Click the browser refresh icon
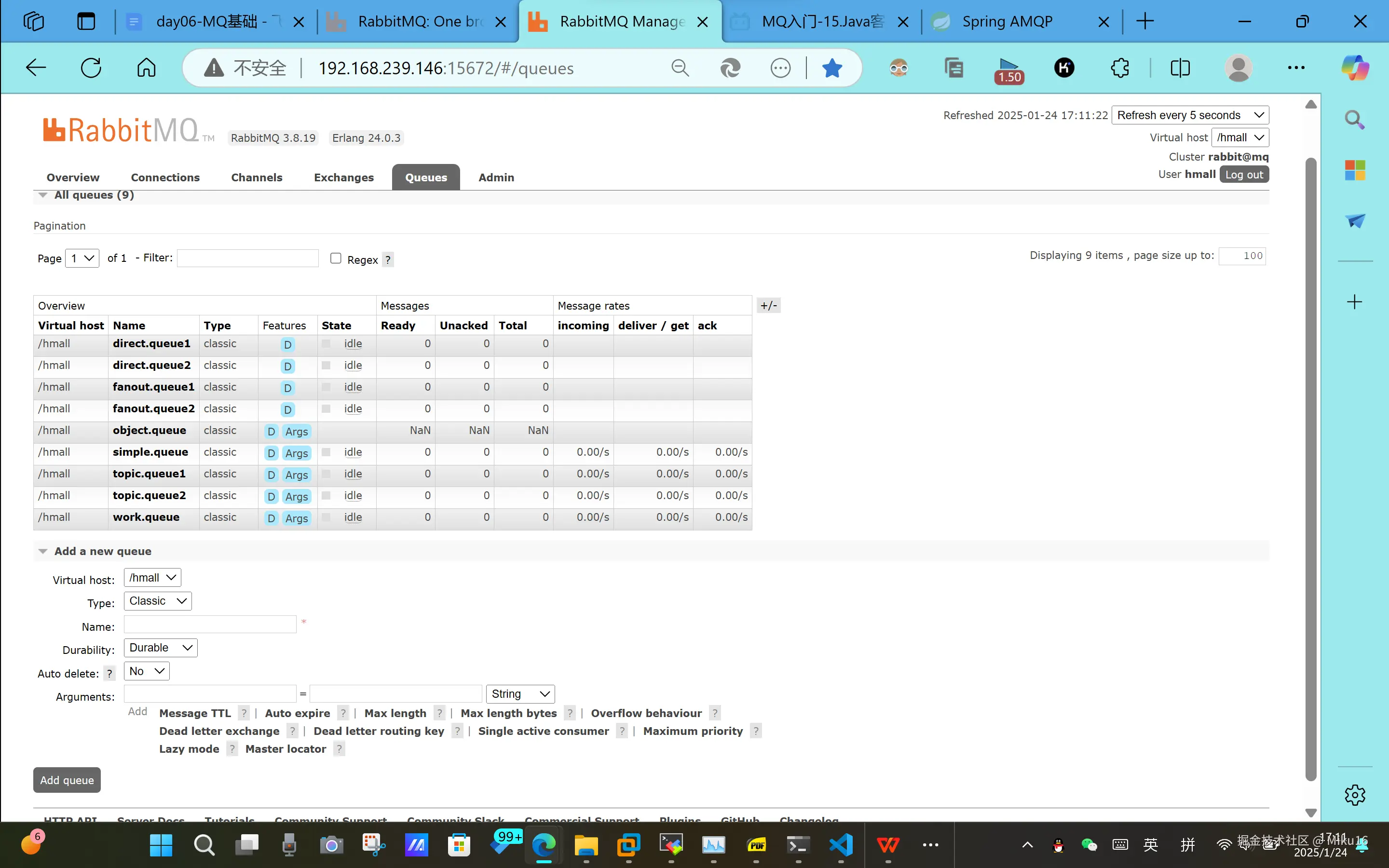Viewport: 1389px width, 868px height. 91,68
